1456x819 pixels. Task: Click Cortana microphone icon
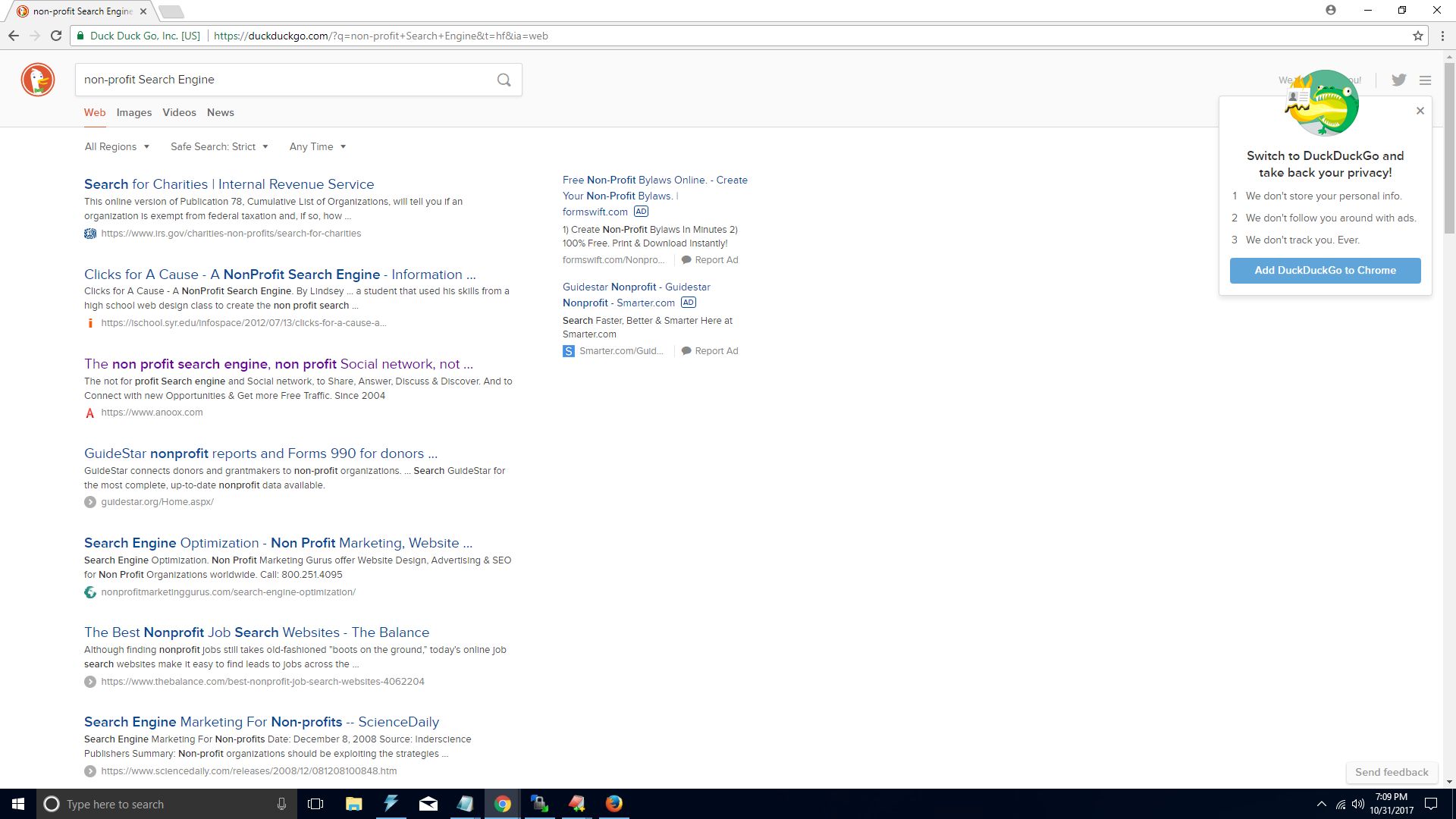tap(281, 804)
